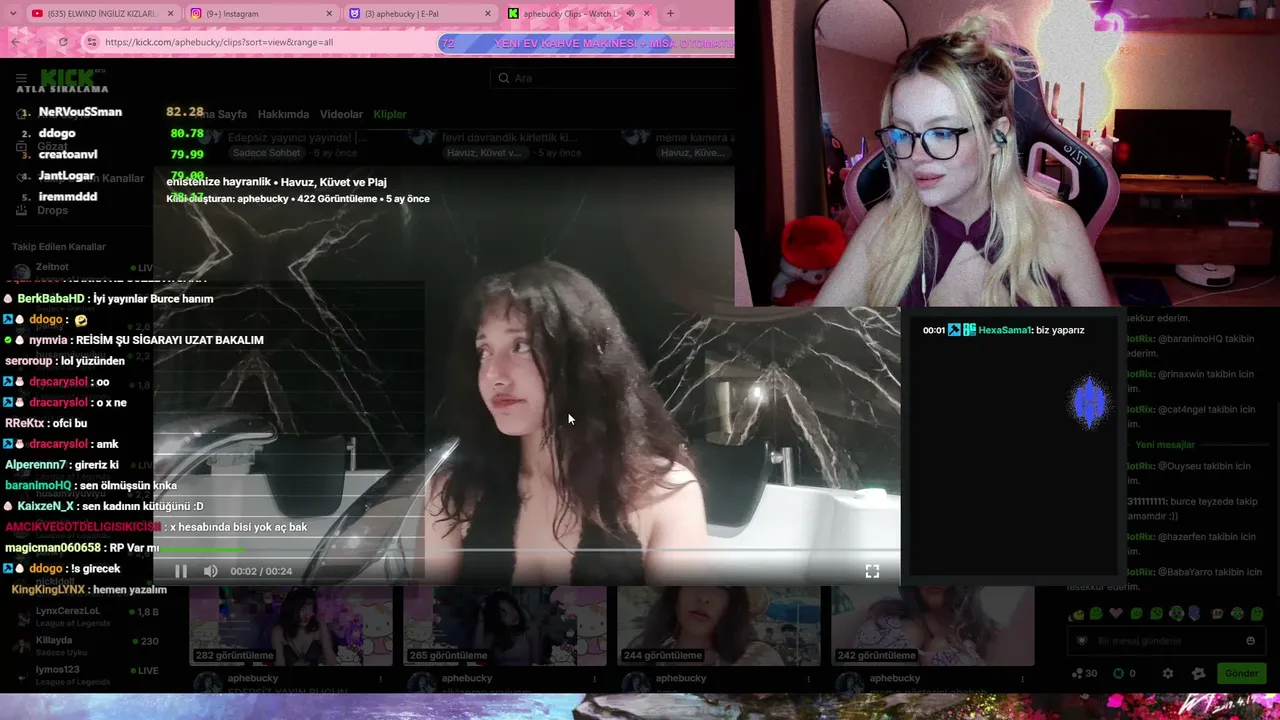The image size is (1280, 720).
Task: Click Alperennn7 username in chat overlay
Action: click(35, 465)
